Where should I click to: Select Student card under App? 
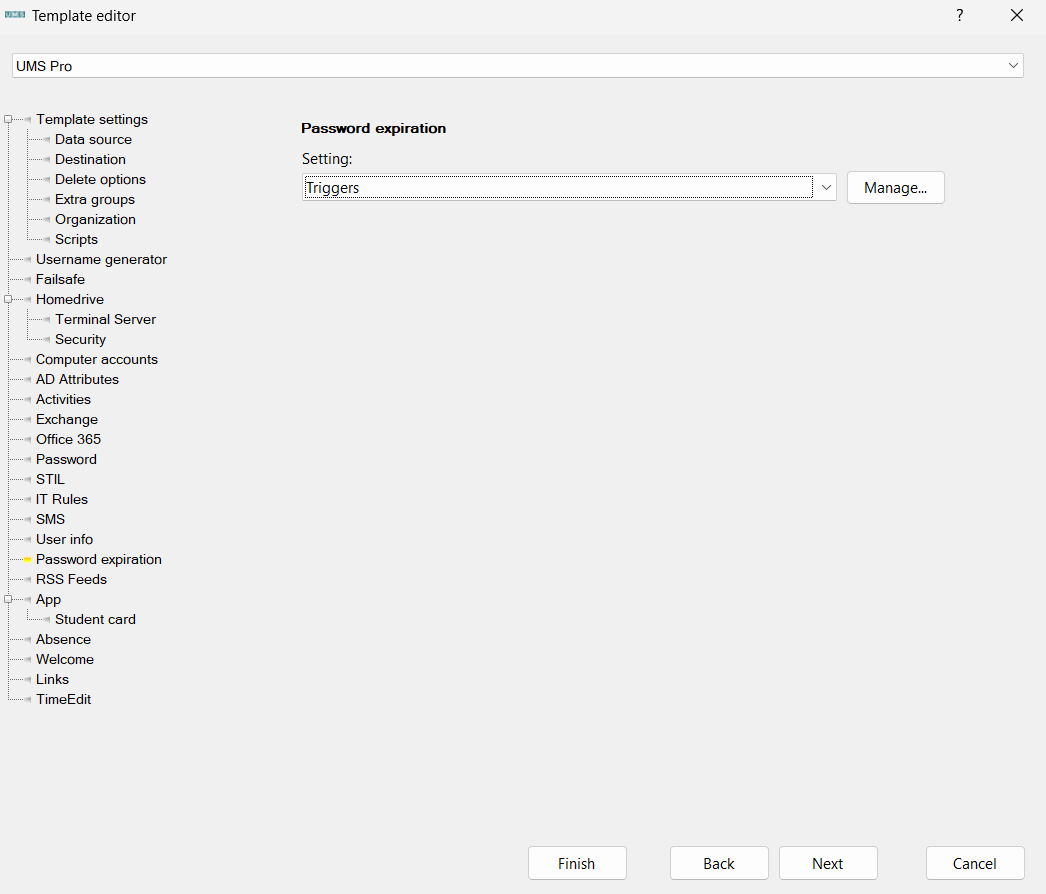95,620
